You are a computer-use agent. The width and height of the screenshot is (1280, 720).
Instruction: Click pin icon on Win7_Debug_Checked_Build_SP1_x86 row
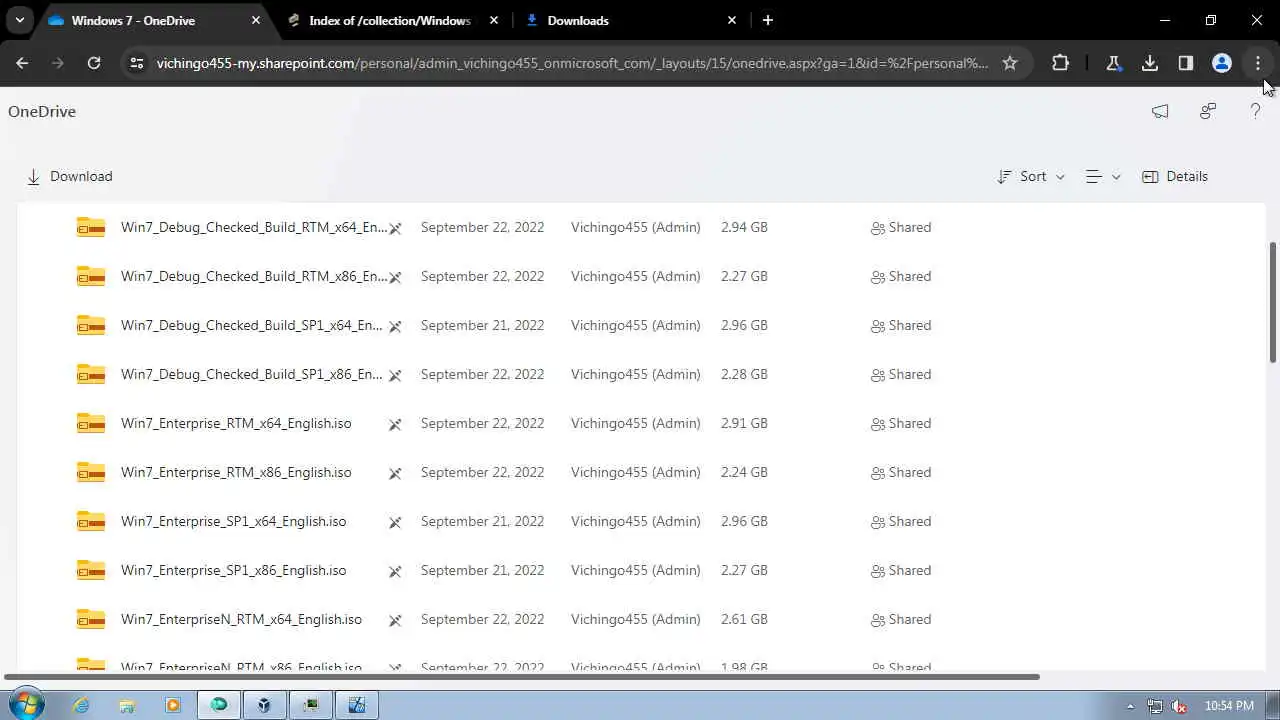395,375
